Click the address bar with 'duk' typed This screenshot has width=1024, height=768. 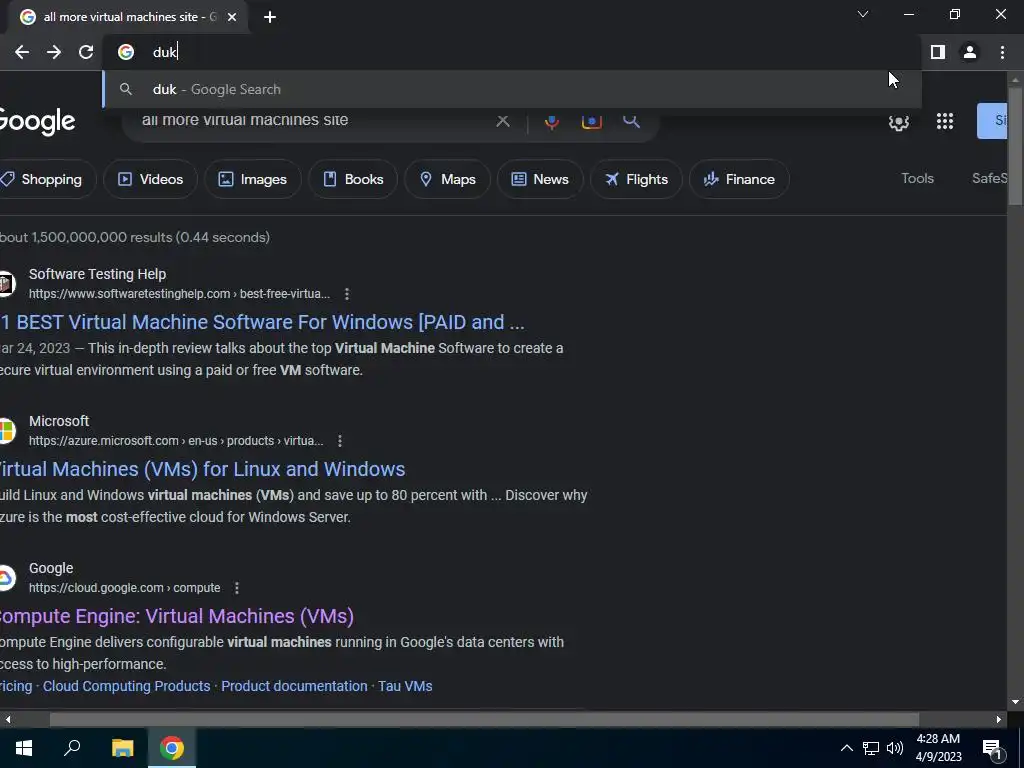[x=511, y=52]
